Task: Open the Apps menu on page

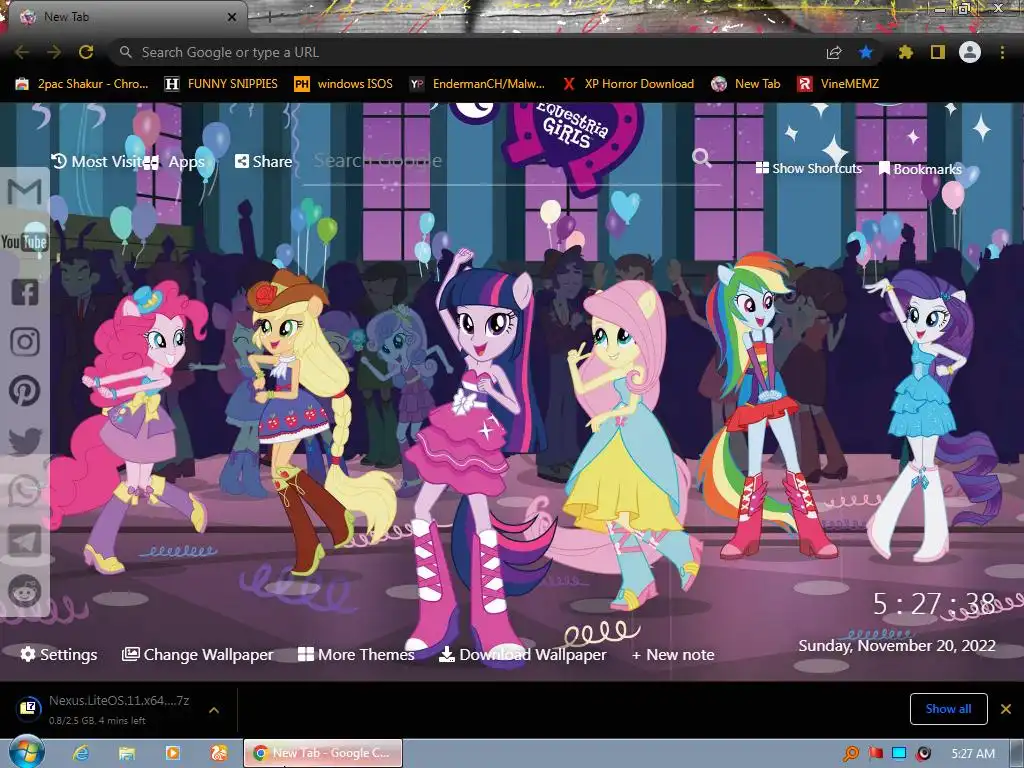Action: click(175, 161)
